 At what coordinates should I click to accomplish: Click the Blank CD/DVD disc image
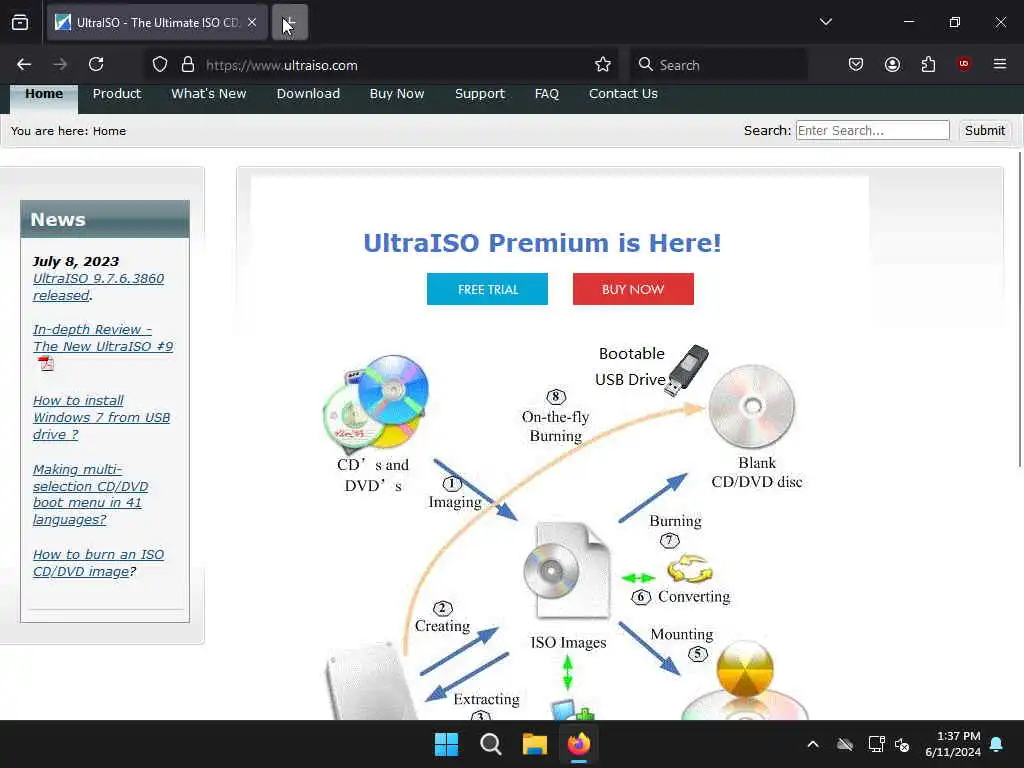point(752,406)
